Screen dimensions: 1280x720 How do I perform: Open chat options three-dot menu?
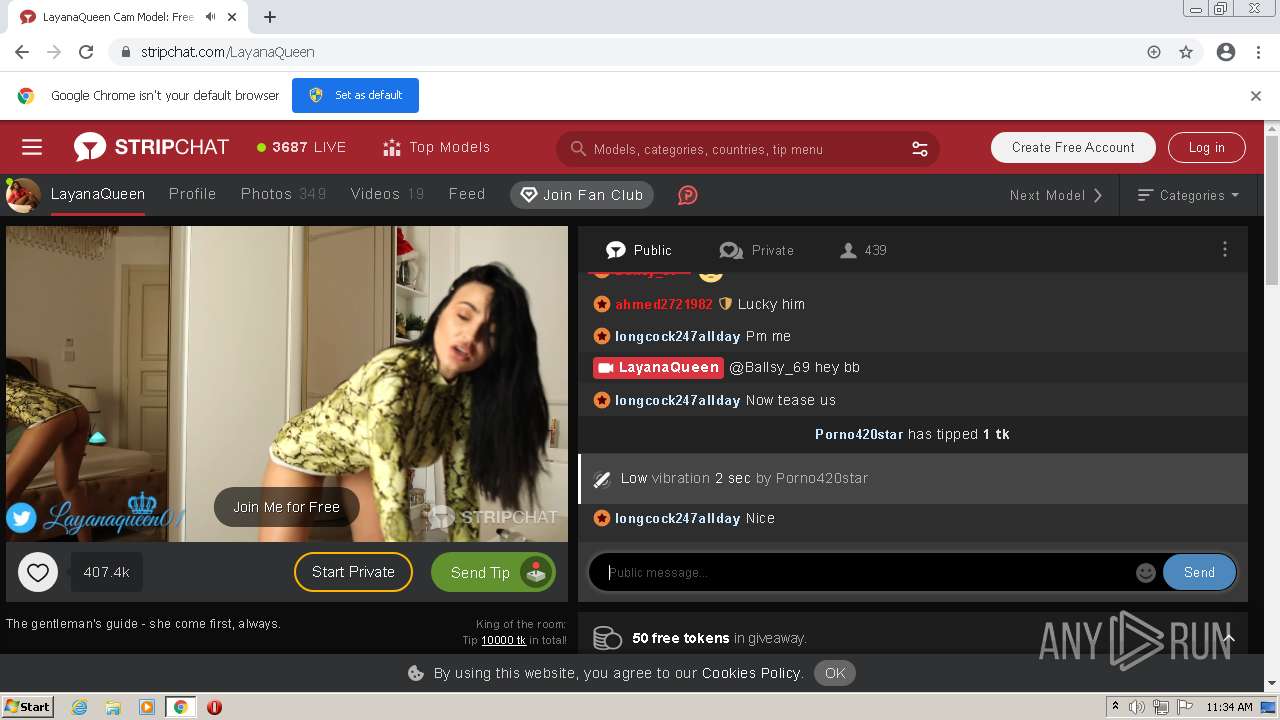(x=1224, y=250)
